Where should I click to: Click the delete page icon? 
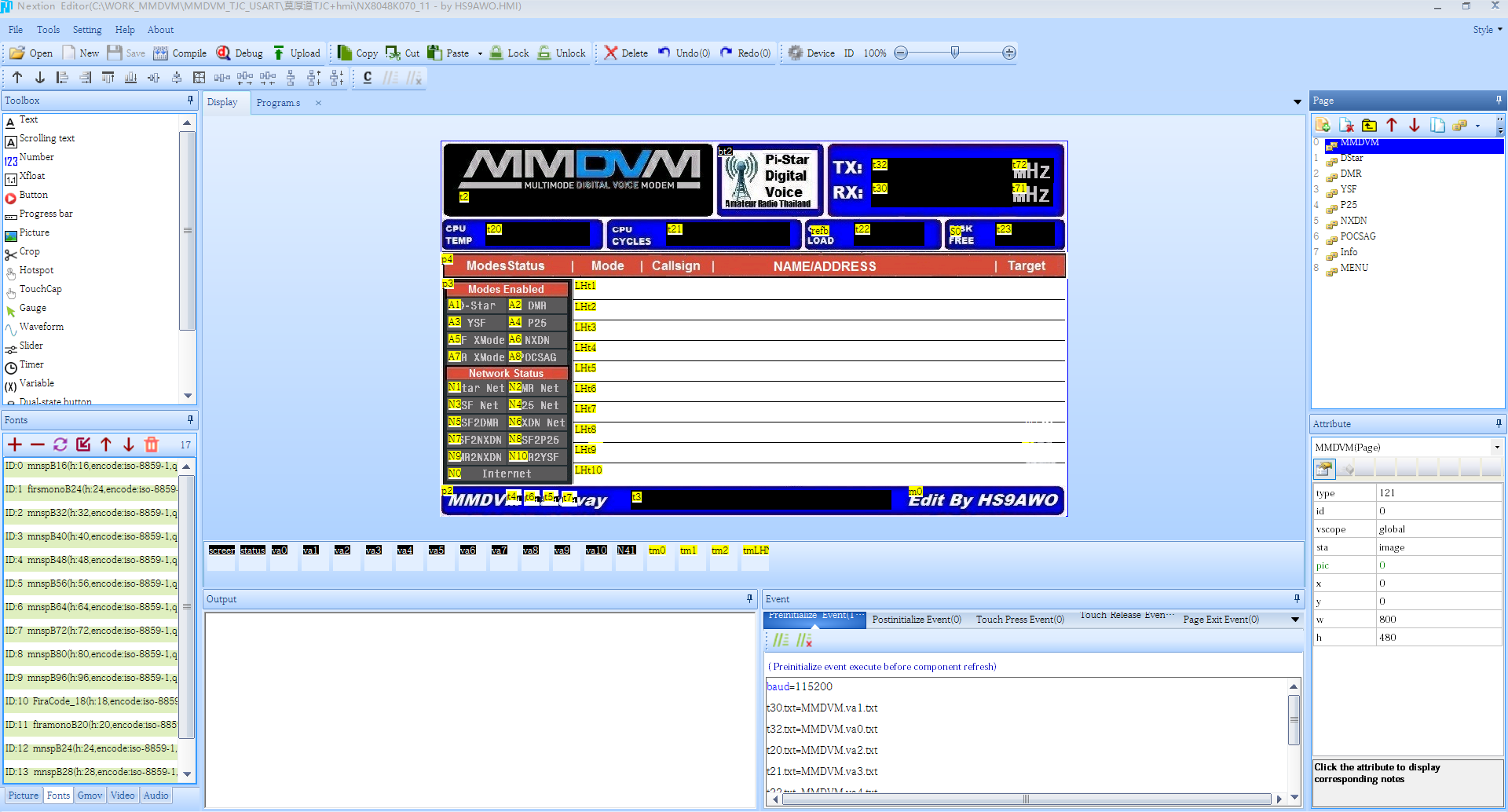tap(1346, 125)
